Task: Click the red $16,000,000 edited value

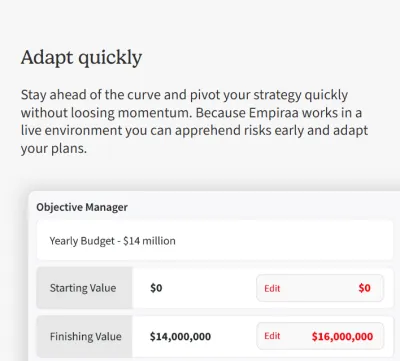Action: tap(342, 336)
